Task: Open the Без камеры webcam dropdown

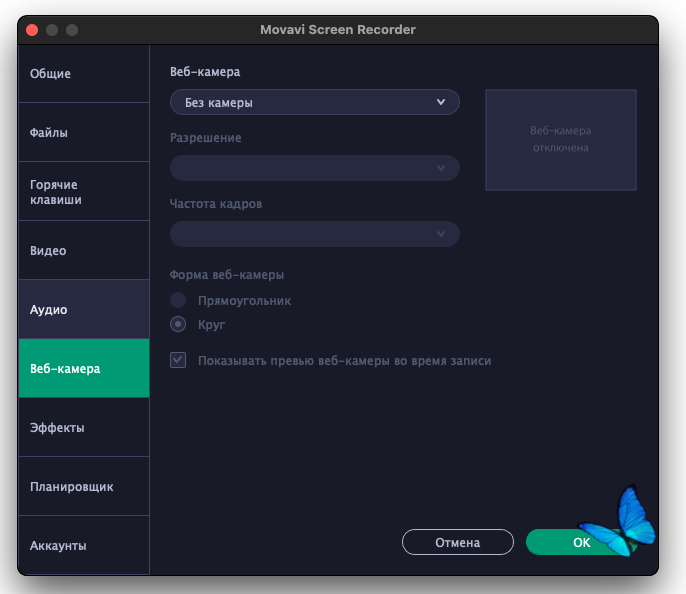Action: [315, 102]
